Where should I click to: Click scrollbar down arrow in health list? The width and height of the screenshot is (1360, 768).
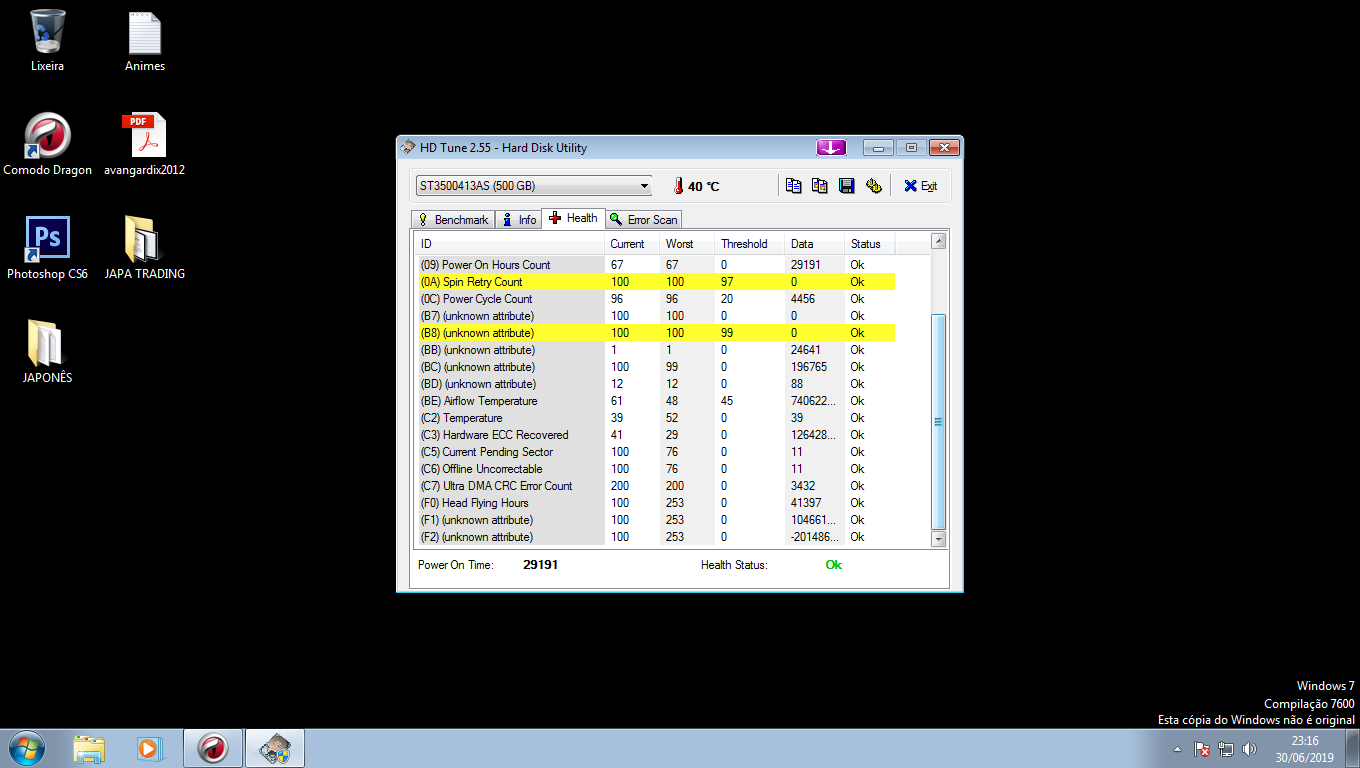(x=938, y=539)
